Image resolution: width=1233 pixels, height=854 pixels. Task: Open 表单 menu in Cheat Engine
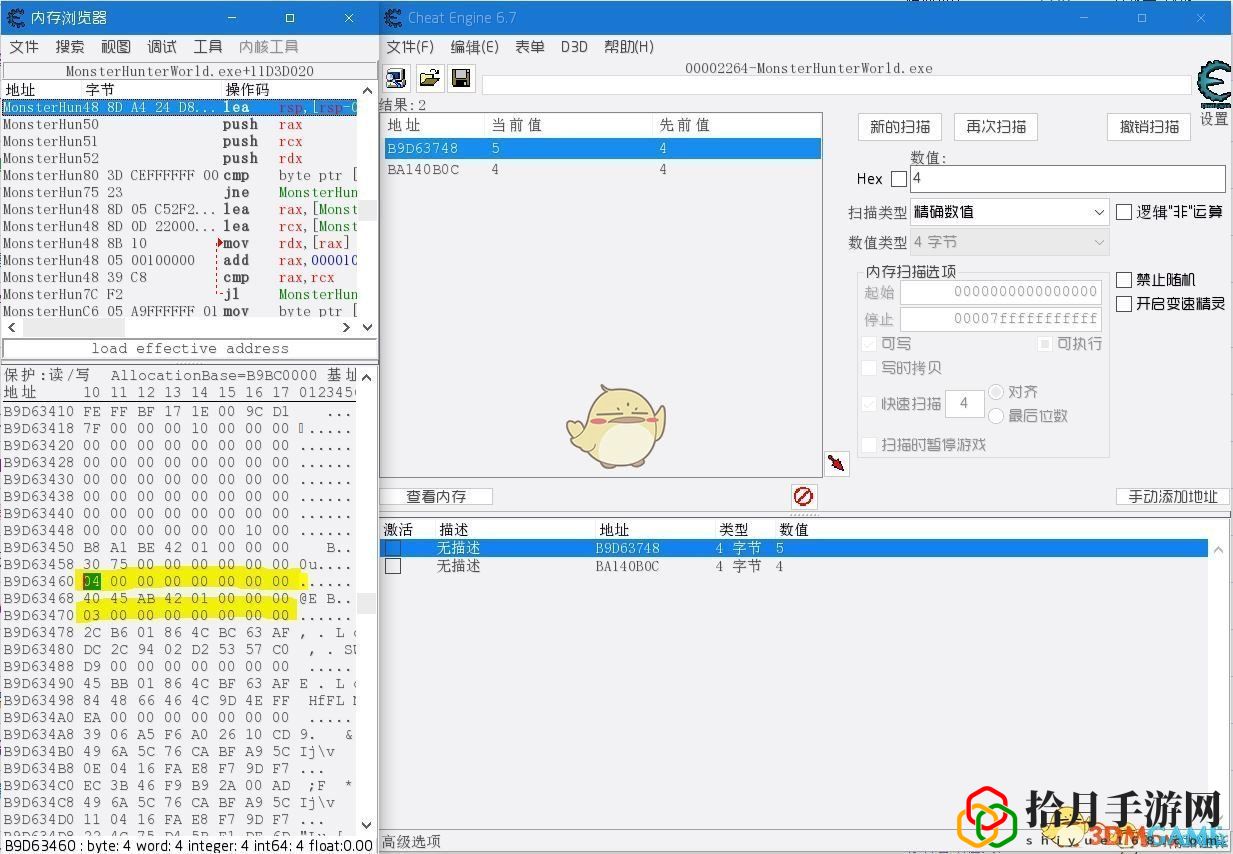pos(530,47)
